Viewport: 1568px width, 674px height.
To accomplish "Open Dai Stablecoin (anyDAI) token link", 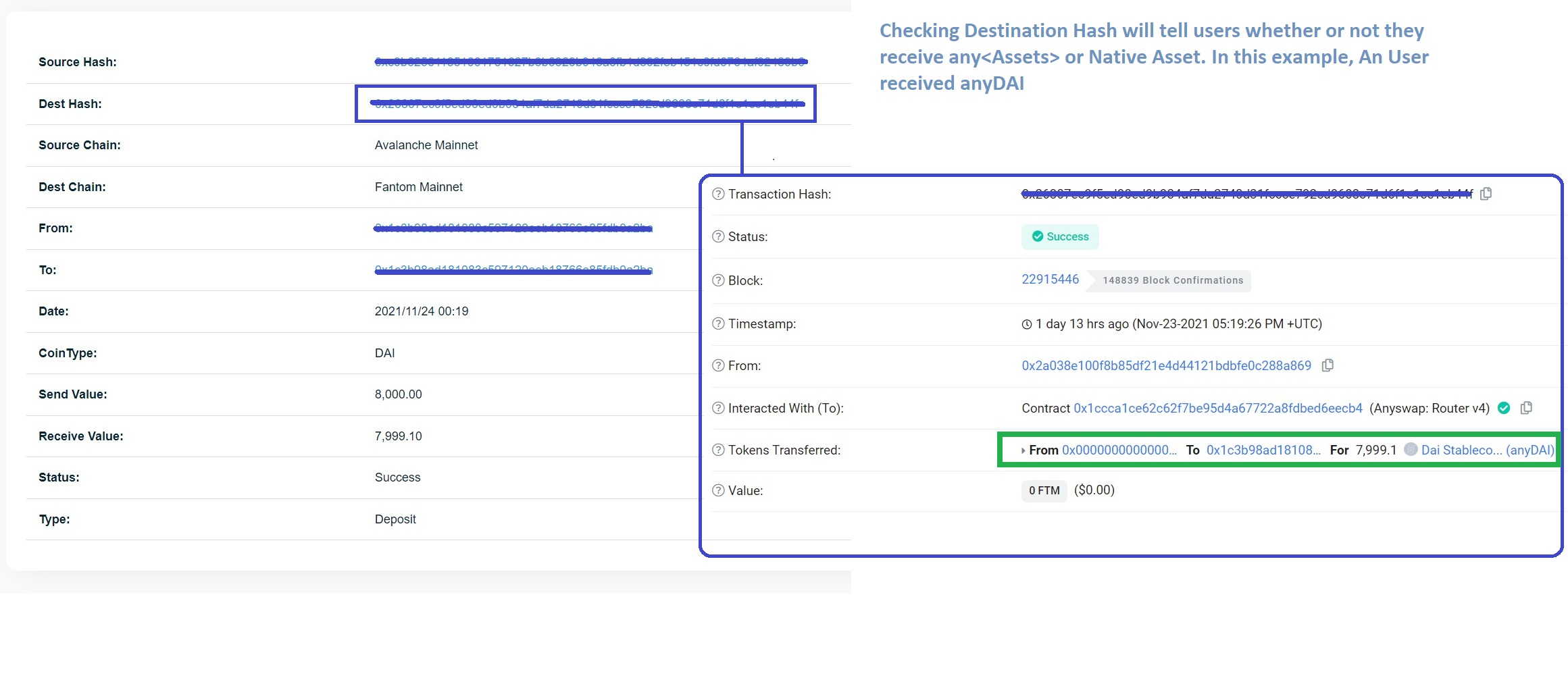I will 1487,450.
